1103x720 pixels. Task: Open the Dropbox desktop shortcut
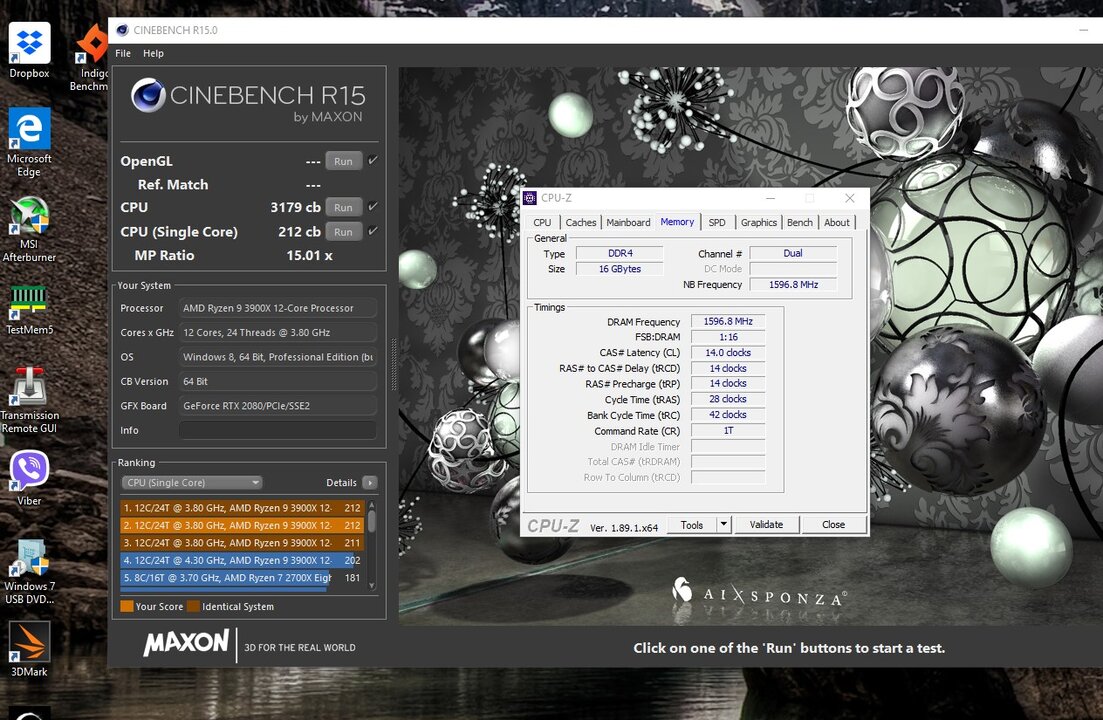[29, 50]
